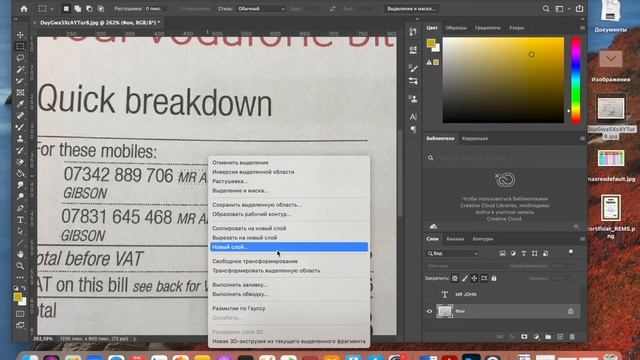Viewport: 640px width, 360px height.
Task: Open the Layers panel flyout menu
Action: point(582,239)
